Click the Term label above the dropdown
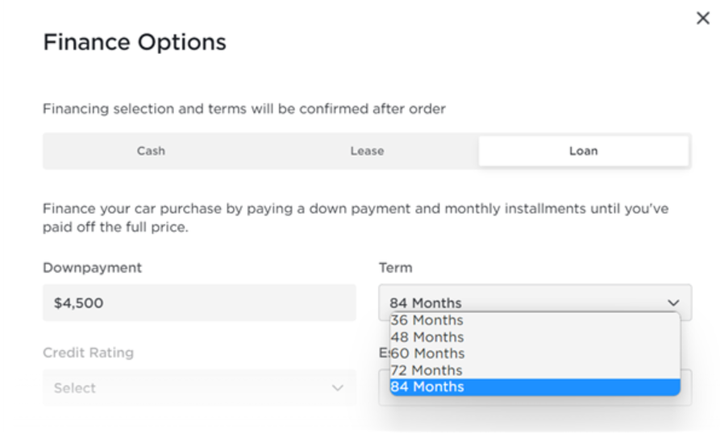720x447 pixels. [x=395, y=268]
